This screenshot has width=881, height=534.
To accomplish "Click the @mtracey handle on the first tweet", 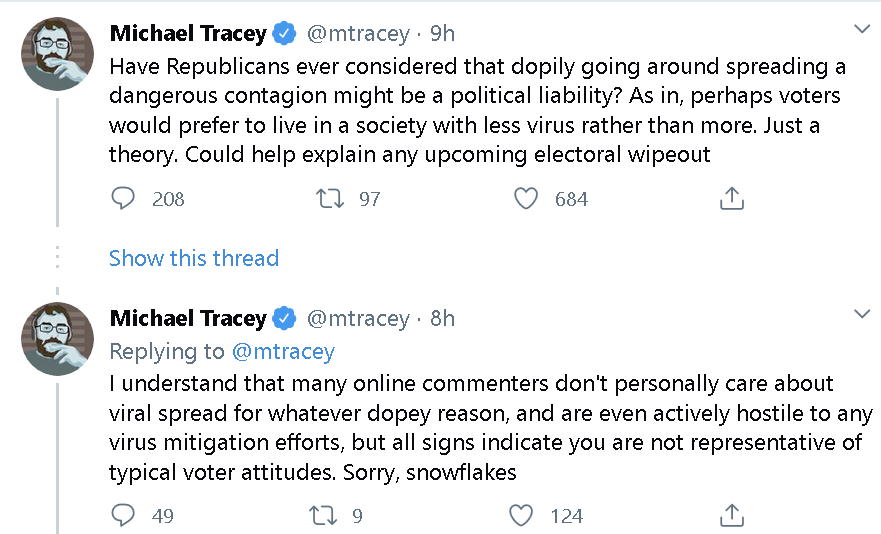I will tap(358, 34).
